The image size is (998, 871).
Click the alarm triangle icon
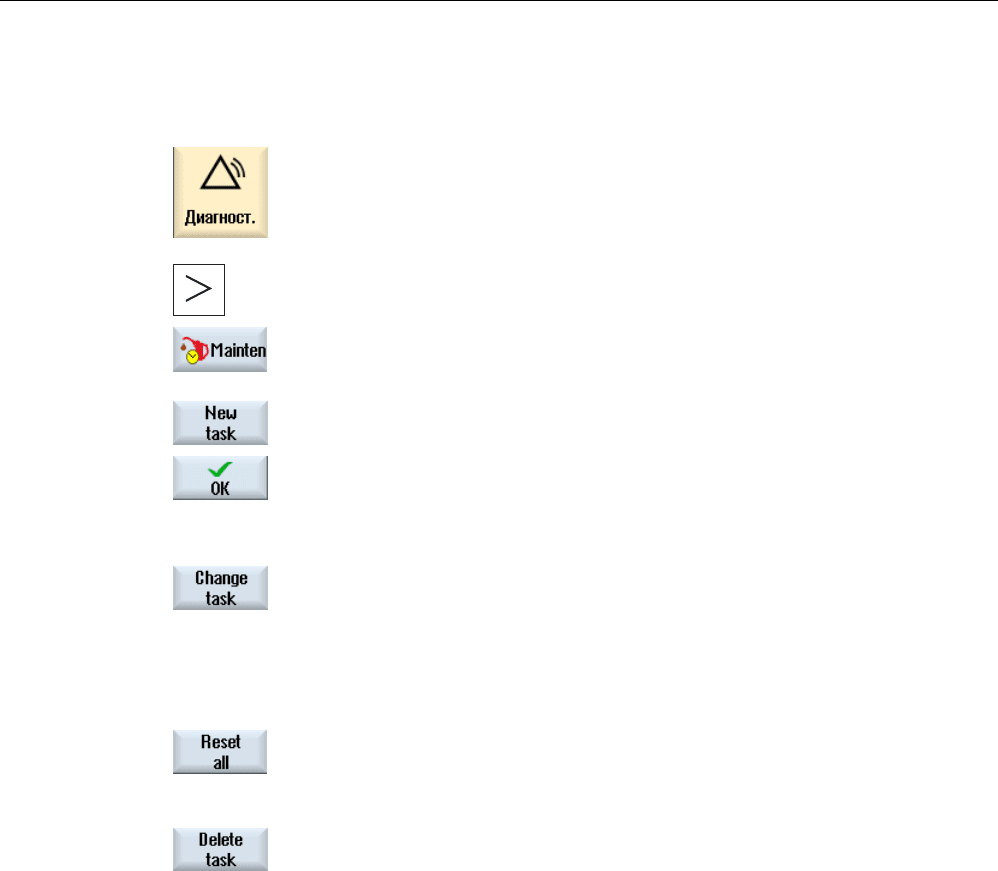click(x=223, y=173)
